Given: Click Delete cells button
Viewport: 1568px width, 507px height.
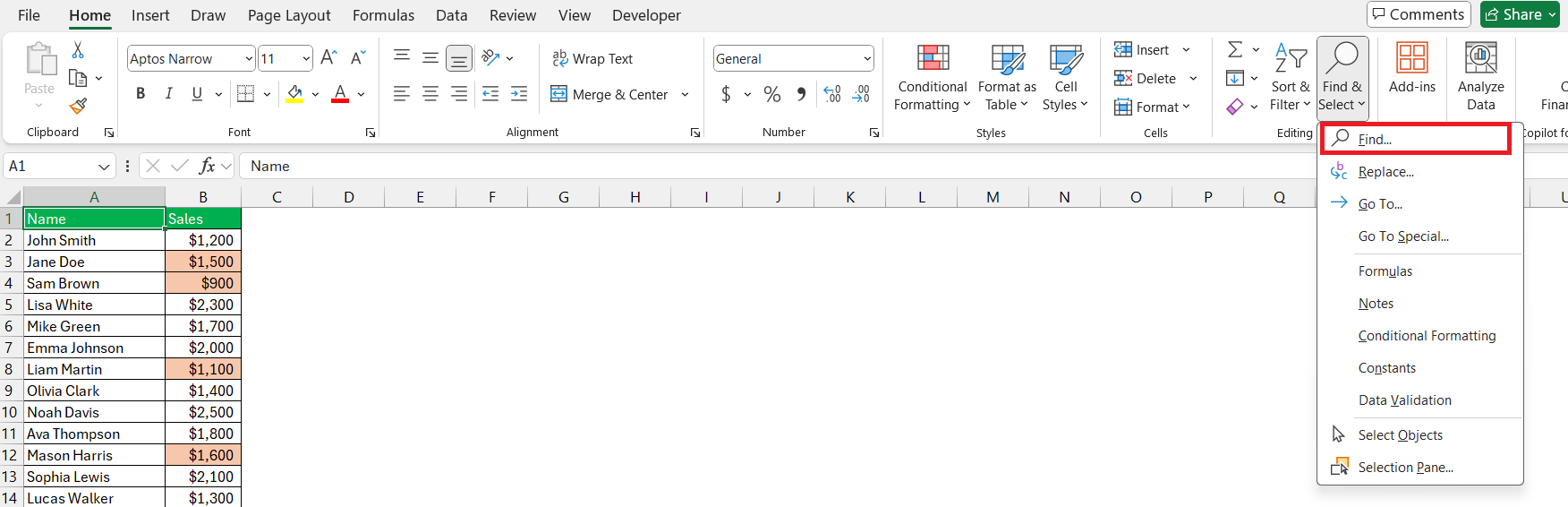Looking at the screenshot, I should point(1145,79).
